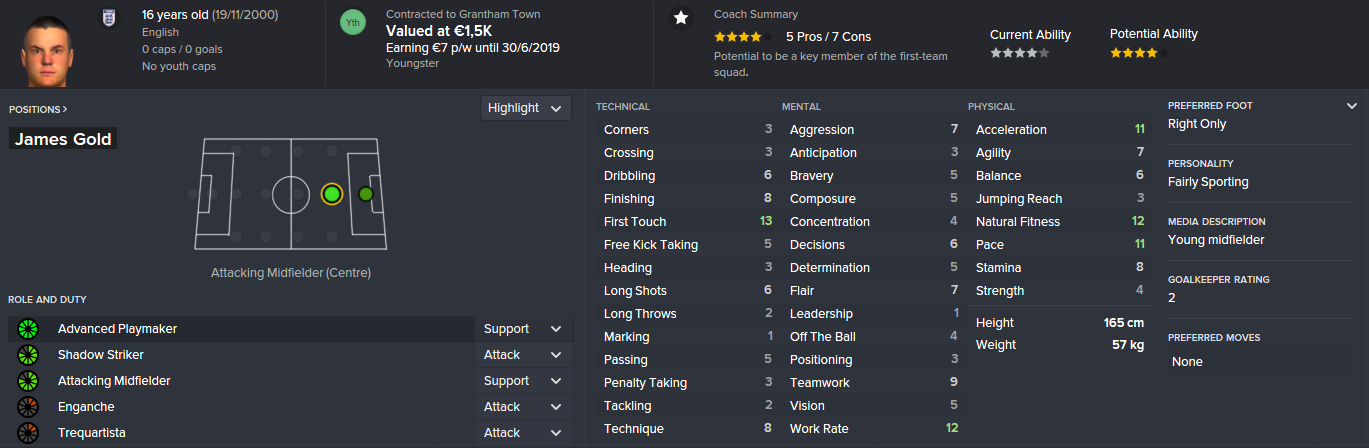Screen dimensions: 1369x448
Task: Click the green Yth youth contract badge
Action: [x=353, y=22]
